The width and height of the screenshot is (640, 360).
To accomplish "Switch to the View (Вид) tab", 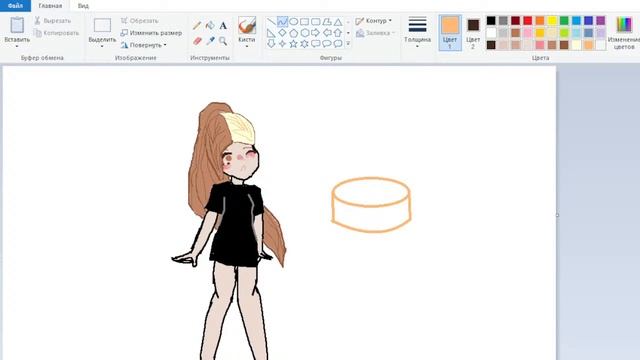I will click(x=83, y=6).
